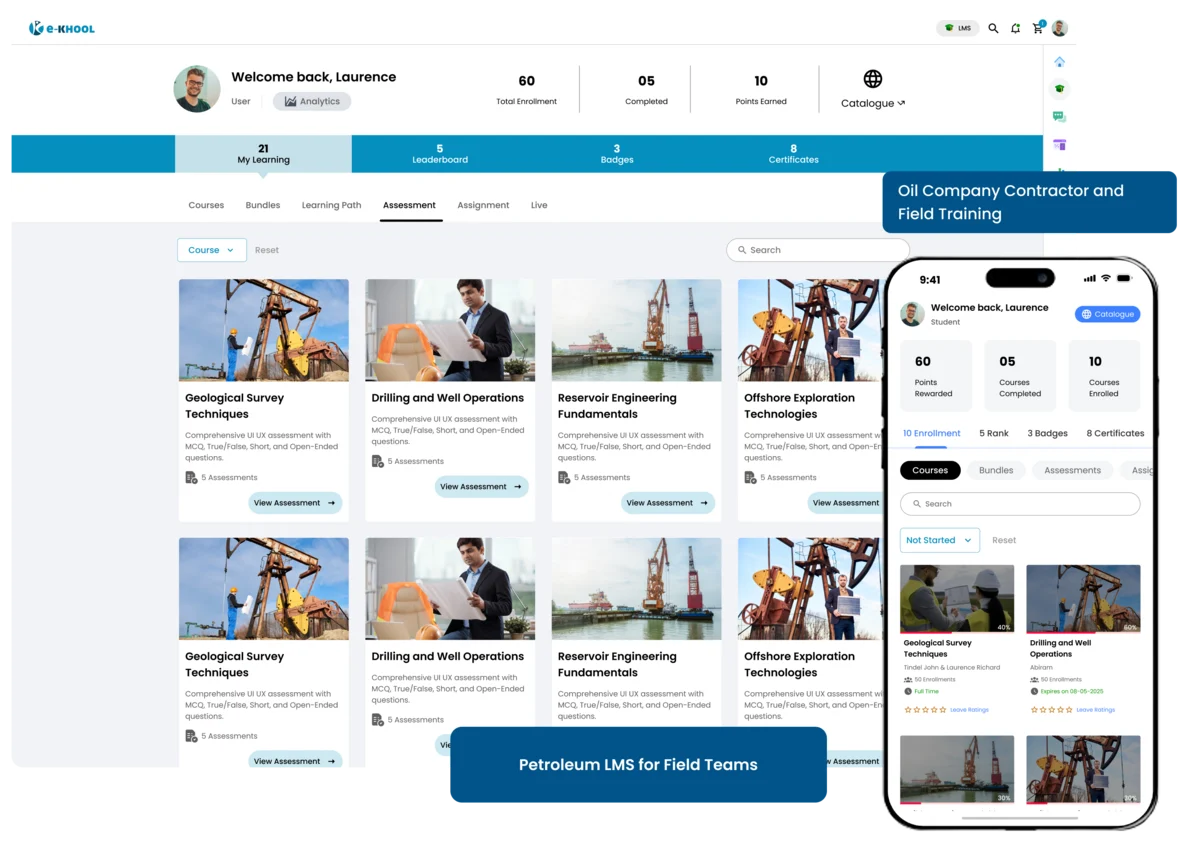1200x847 pixels.
Task: Expand the Catalogue chevron in the header
Action: [901, 103]
